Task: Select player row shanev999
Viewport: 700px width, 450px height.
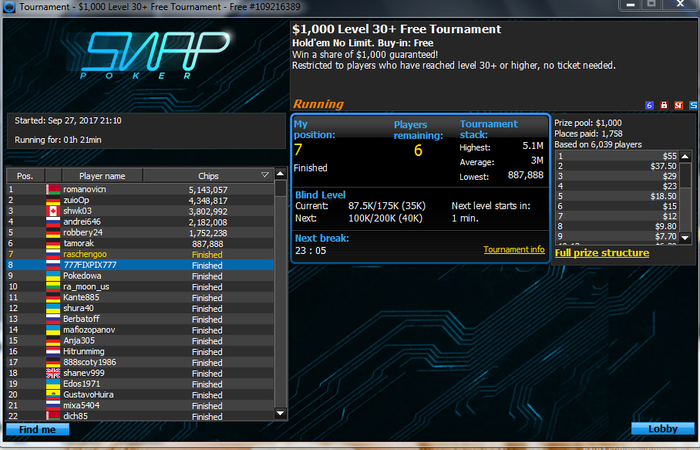Action: tap(140, 373)
